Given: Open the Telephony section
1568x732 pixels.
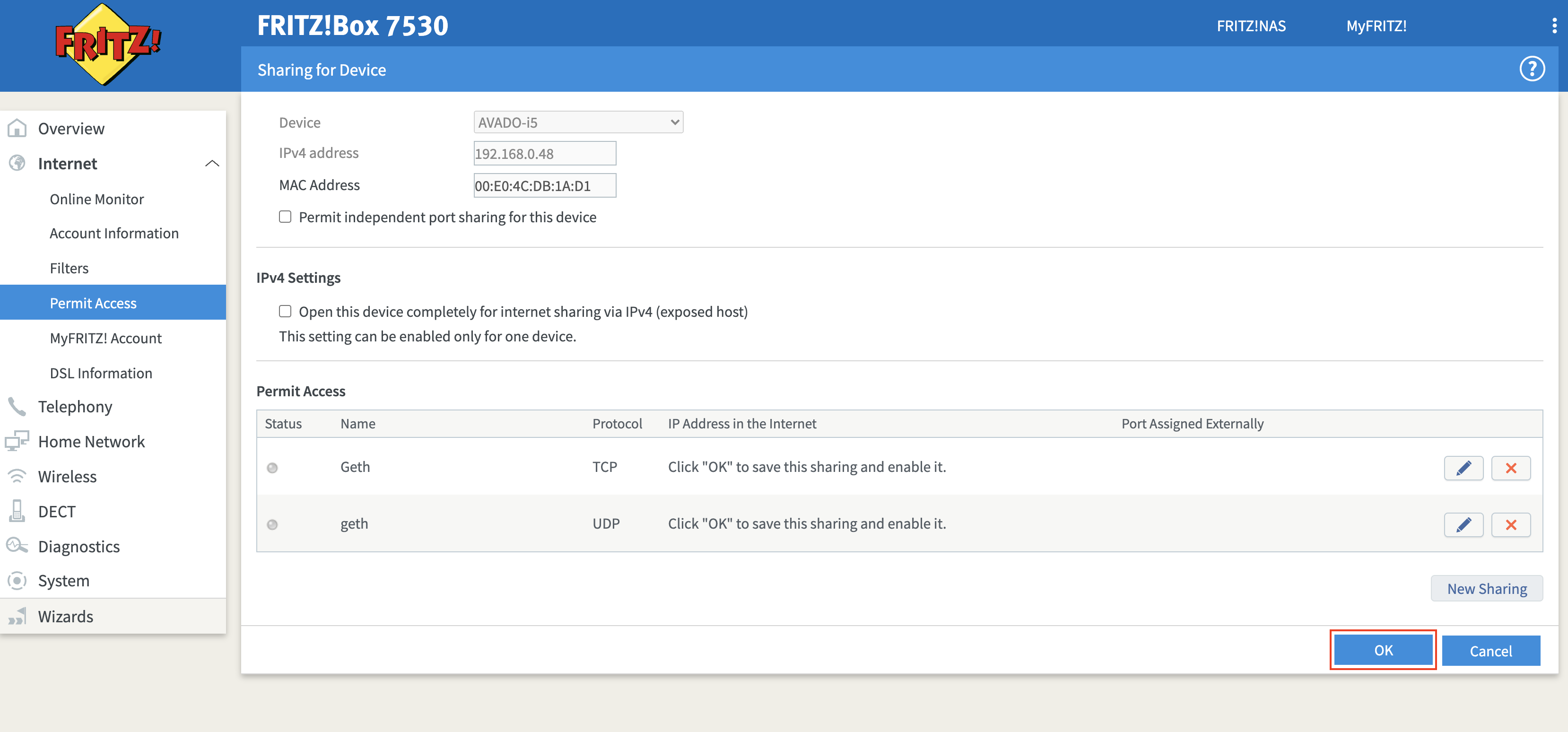Looking at the screenshot, I should pyautogui.click(x=75, y=406).
